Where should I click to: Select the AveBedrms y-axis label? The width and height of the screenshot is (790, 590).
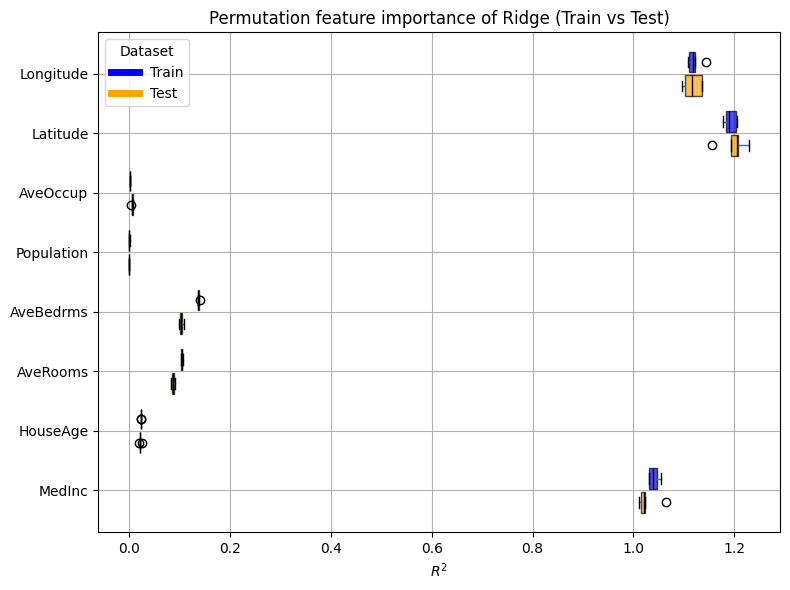[49, 312]
